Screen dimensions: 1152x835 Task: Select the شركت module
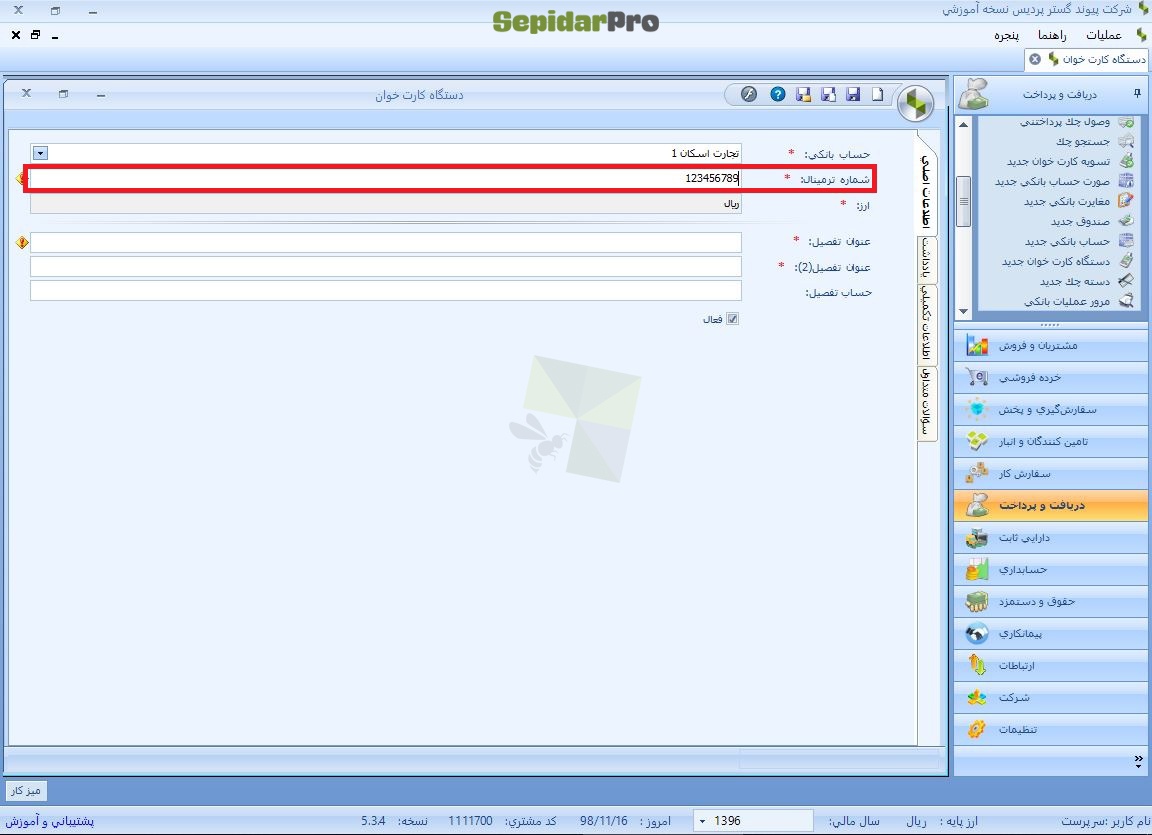pyautogui.click(x=1051, y=697)
